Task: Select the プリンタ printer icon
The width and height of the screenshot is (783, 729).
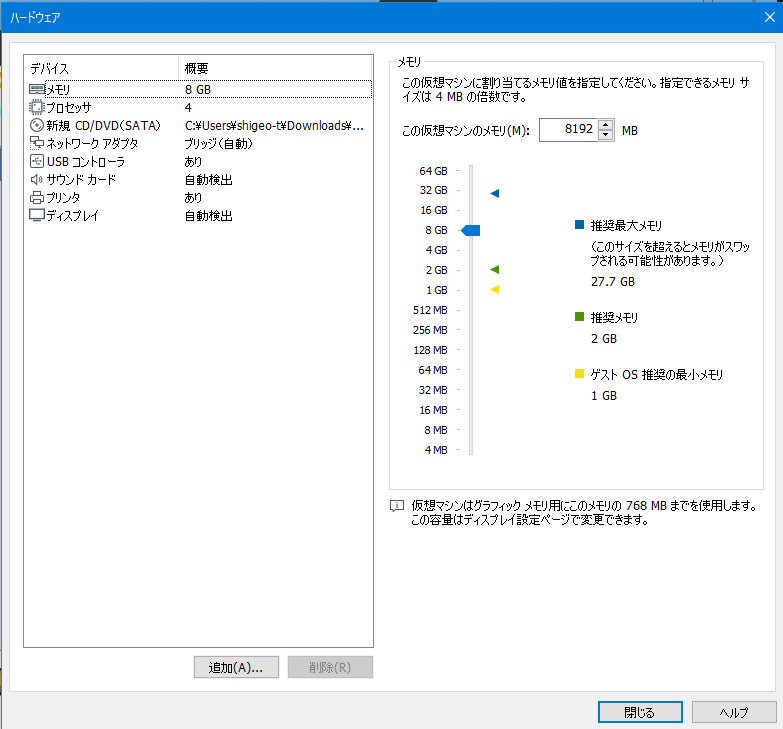Action: click(x=37, y=198)
